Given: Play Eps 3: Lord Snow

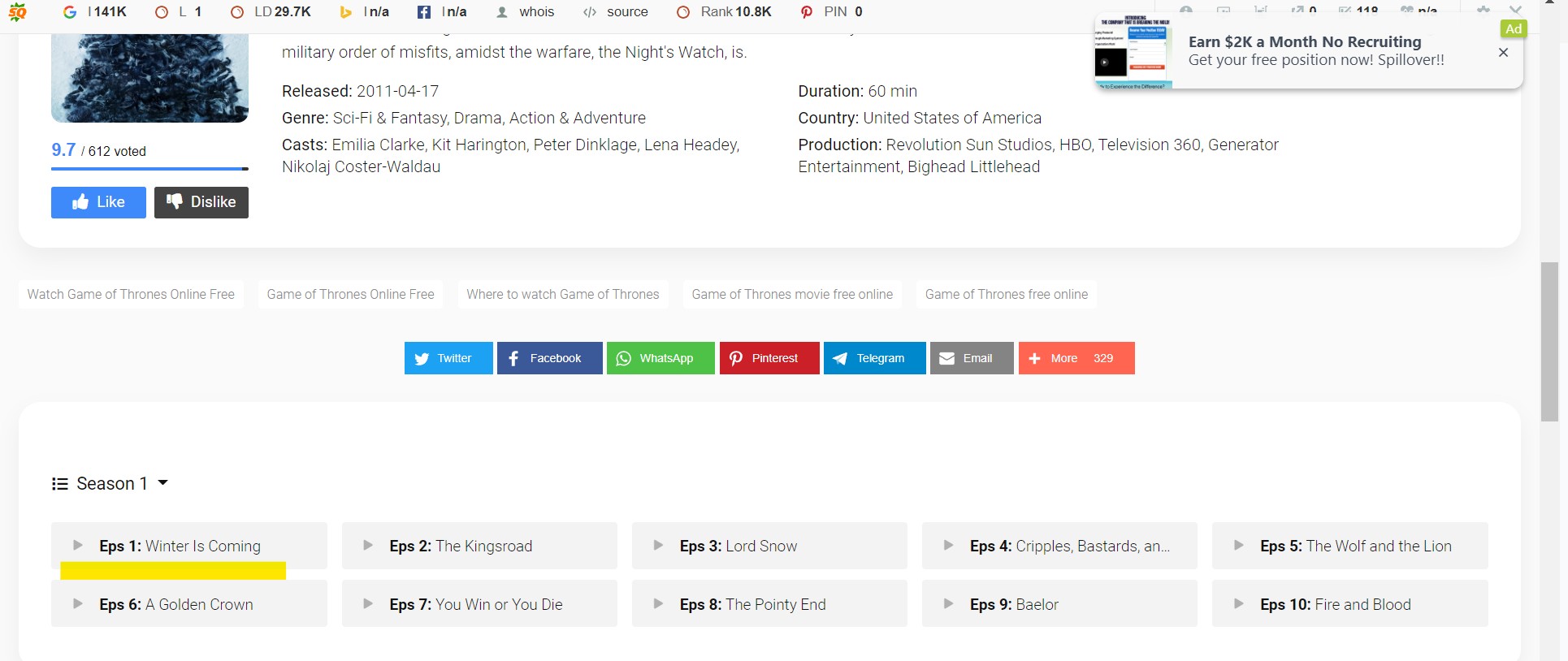Looking at the screenshot, I should pos(769,546).
